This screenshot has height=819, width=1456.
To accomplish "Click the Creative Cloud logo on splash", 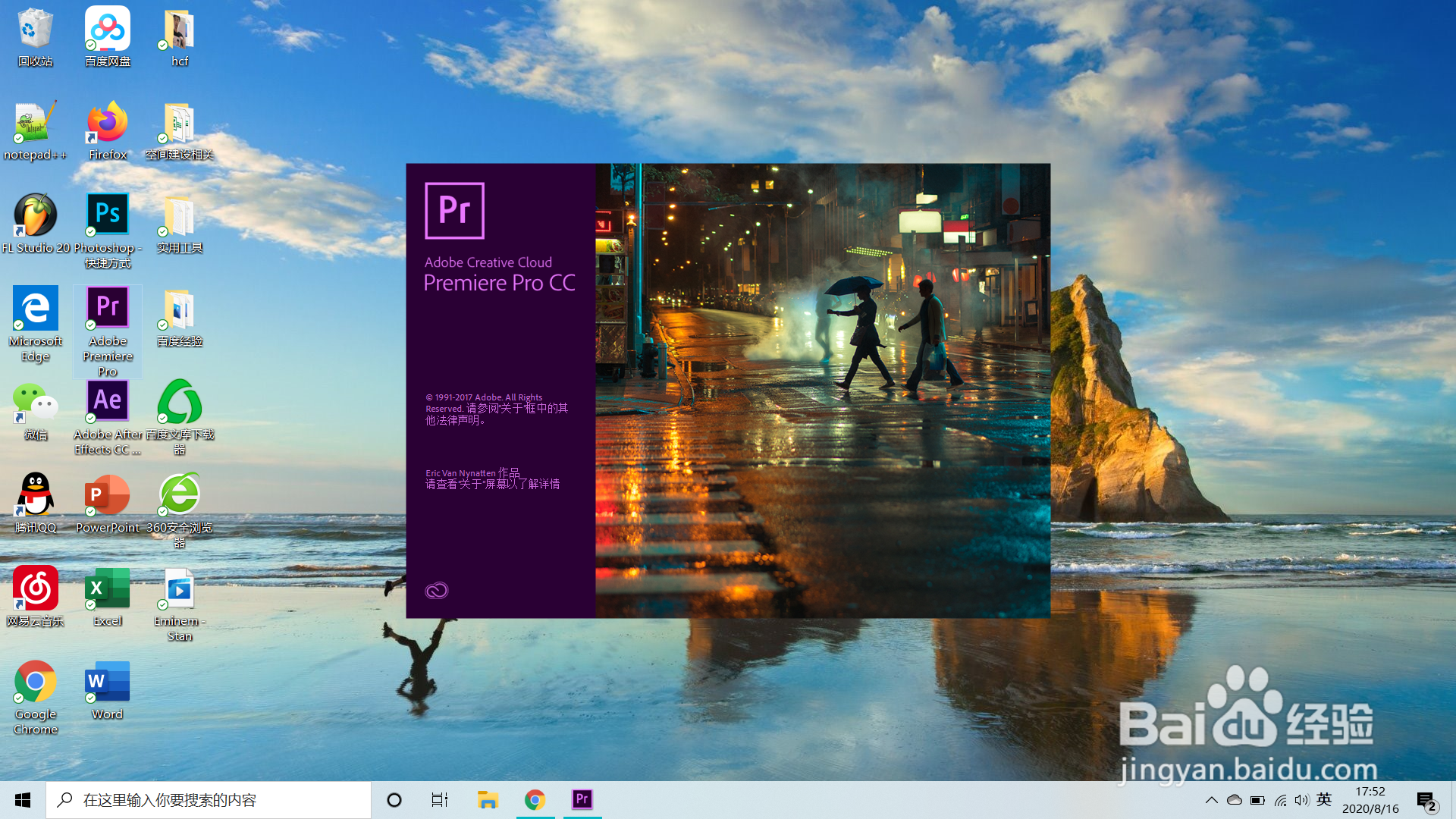I will (x=436, y=590).
